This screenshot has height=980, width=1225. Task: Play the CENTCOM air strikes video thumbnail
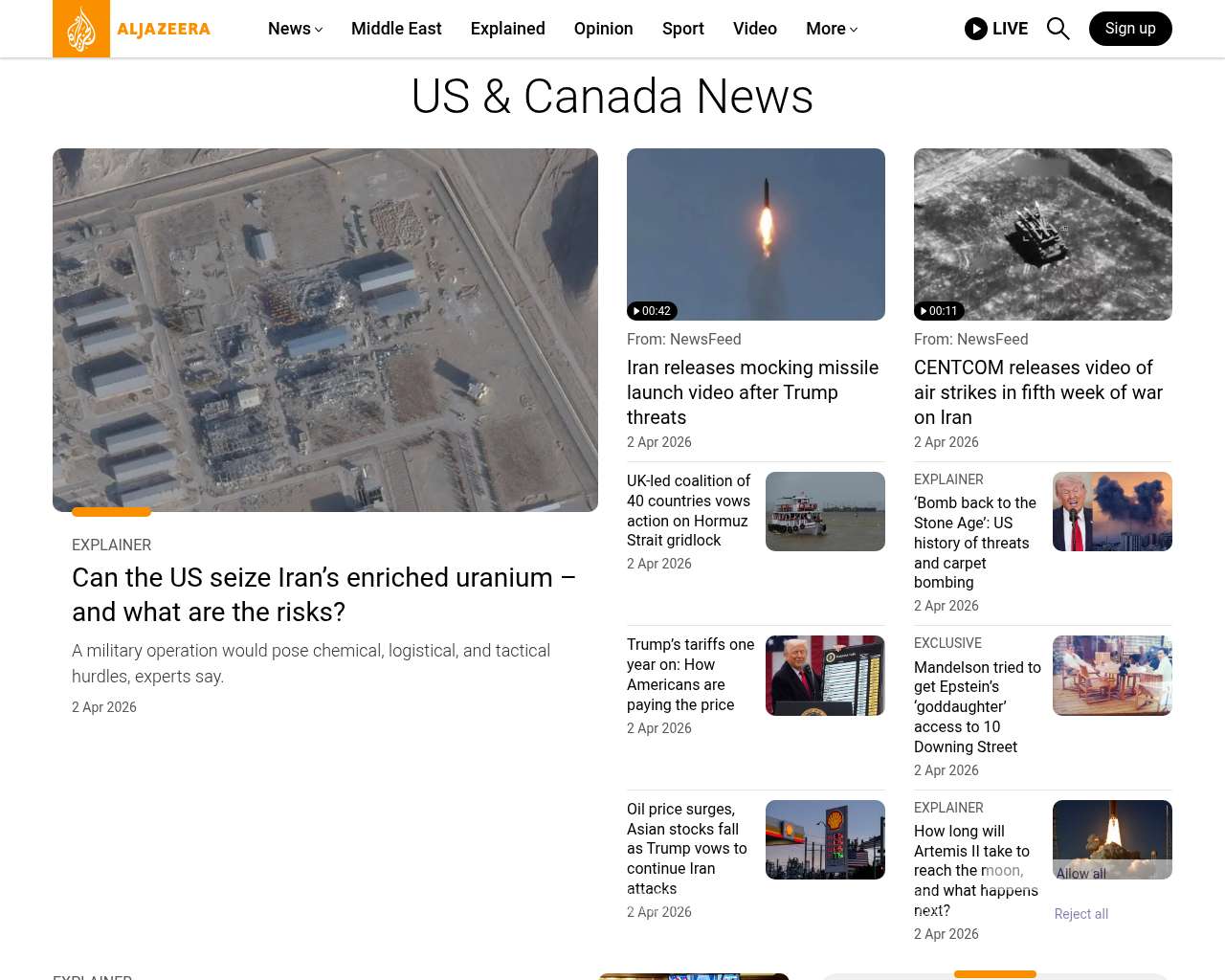point(1043,234)
